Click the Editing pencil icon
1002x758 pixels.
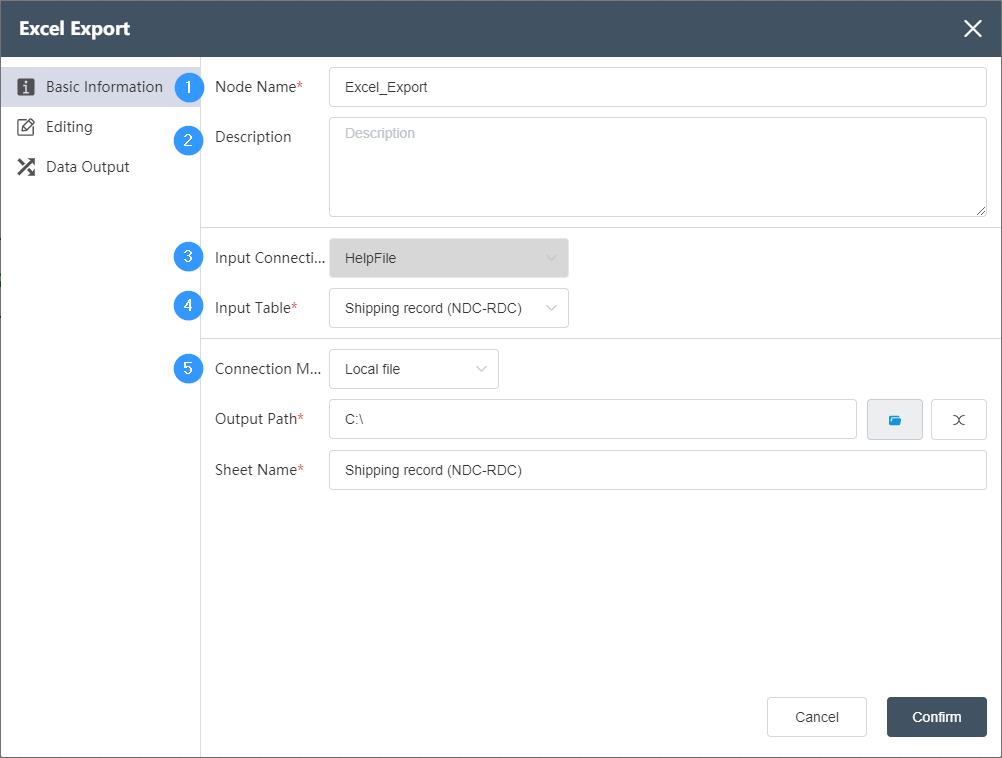tap(26, 127)
